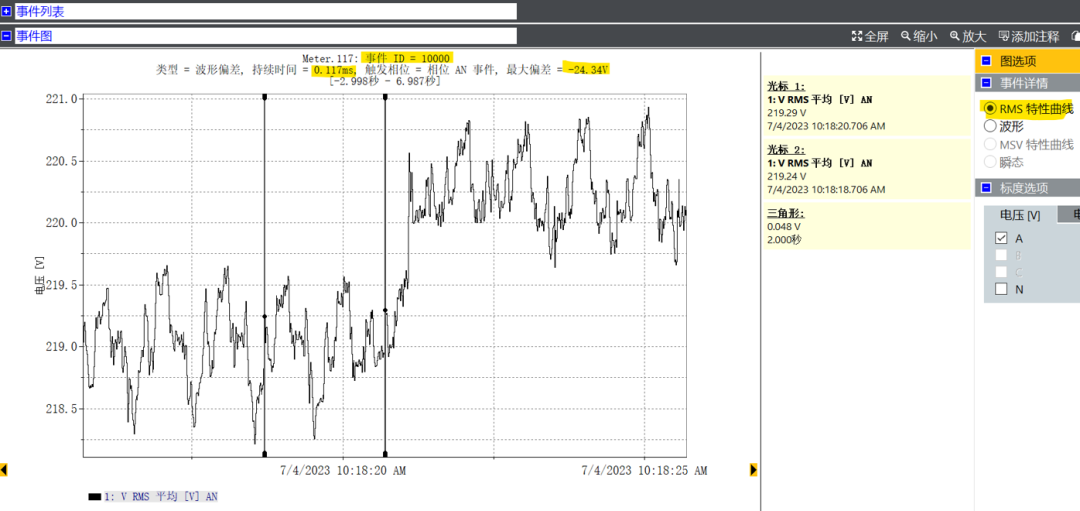Click timestamp 7/4/2023 10:18:20.706 AM
This screenshot has height=511, width=1080.
tap(827, 126)
